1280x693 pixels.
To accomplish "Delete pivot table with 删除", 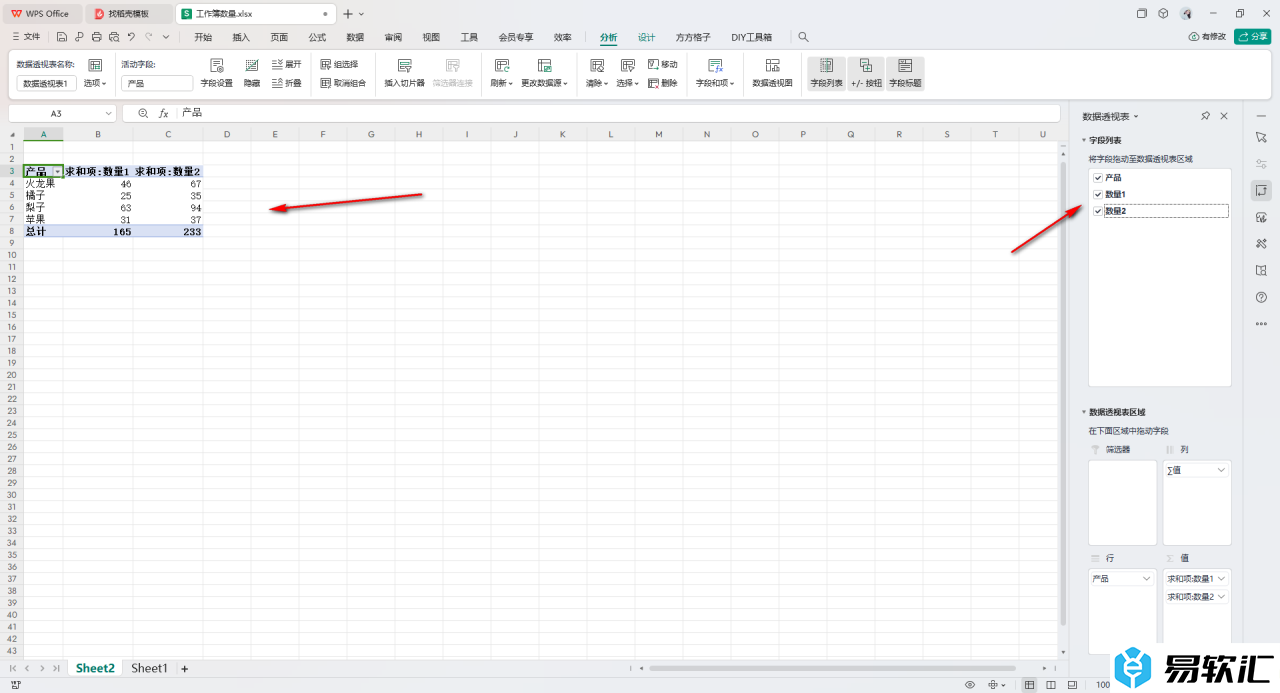I will [x=662, y=83].
